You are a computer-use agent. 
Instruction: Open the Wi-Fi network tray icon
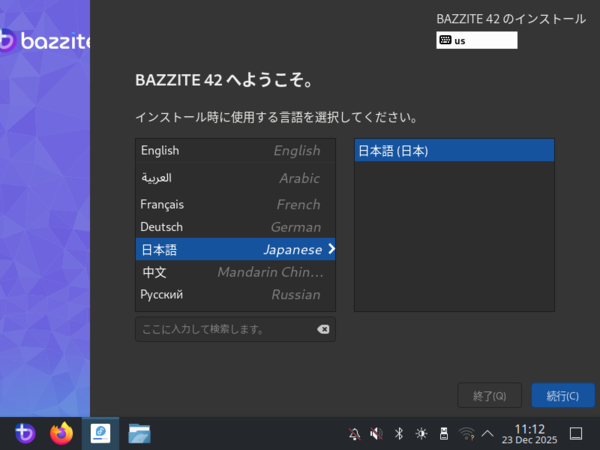click(466, 434)
